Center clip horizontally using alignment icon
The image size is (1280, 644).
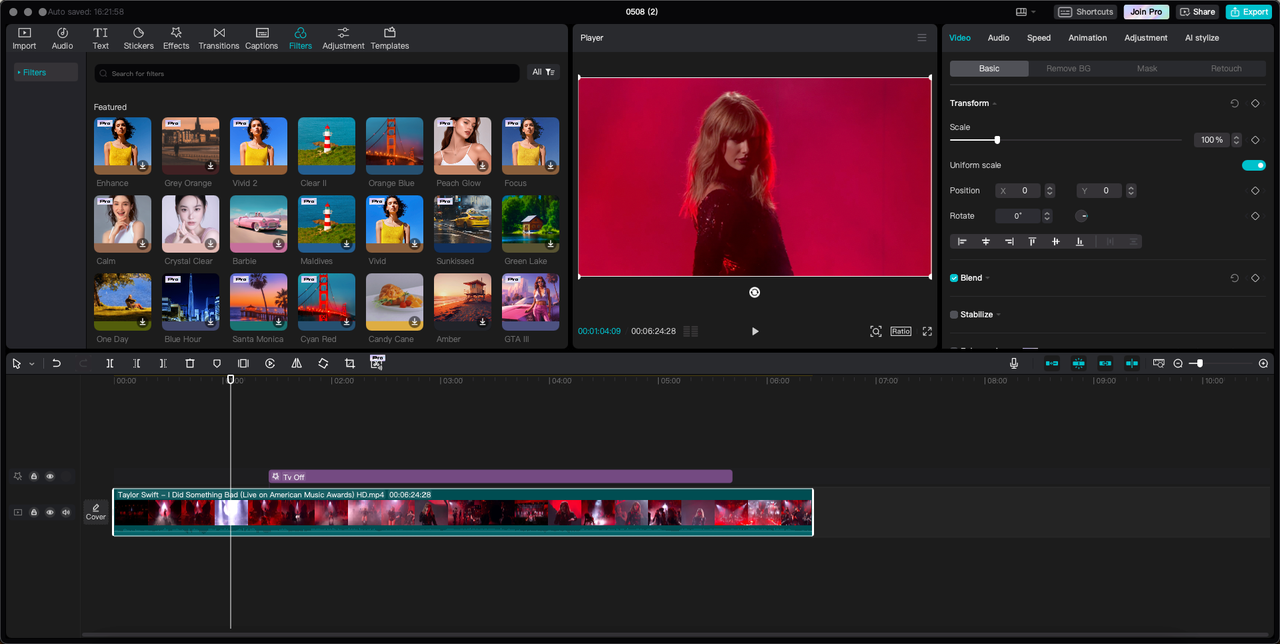point(986,241)
